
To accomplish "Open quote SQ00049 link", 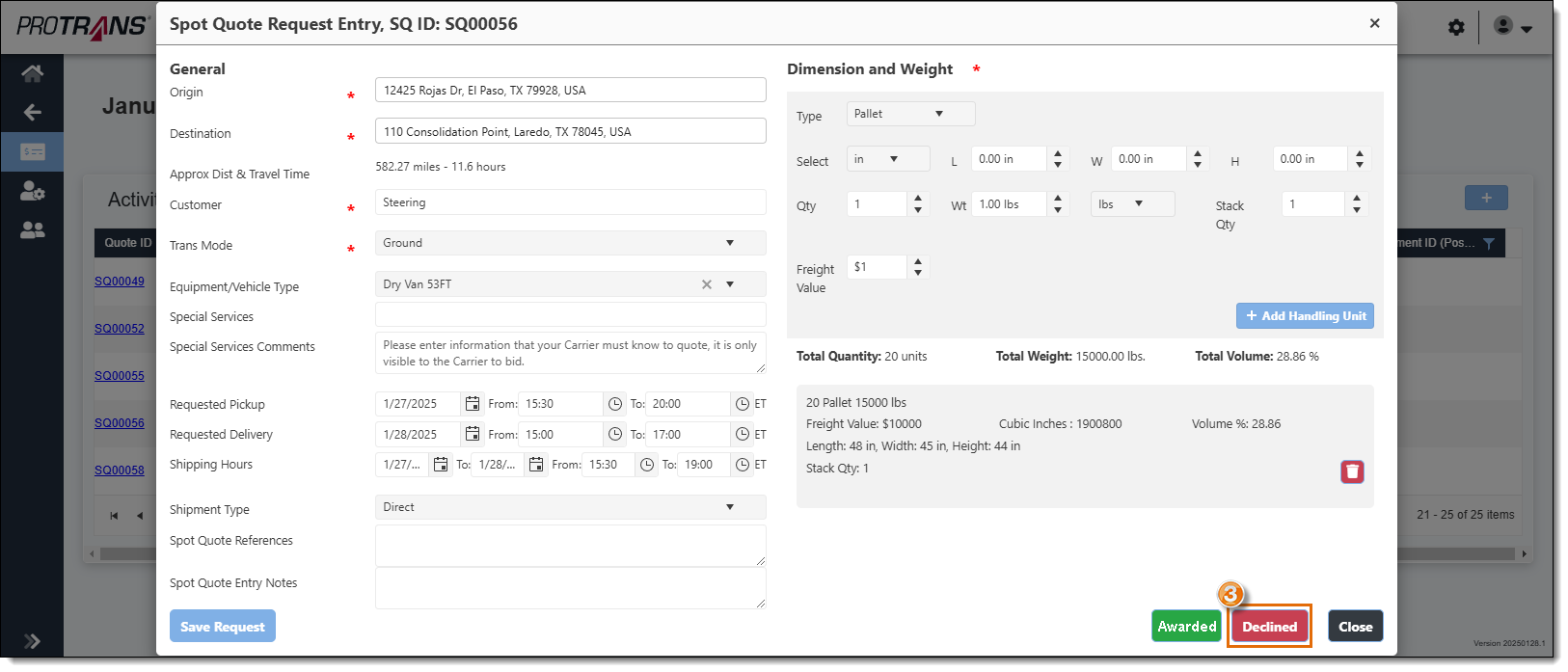I will tap(120, 282).
